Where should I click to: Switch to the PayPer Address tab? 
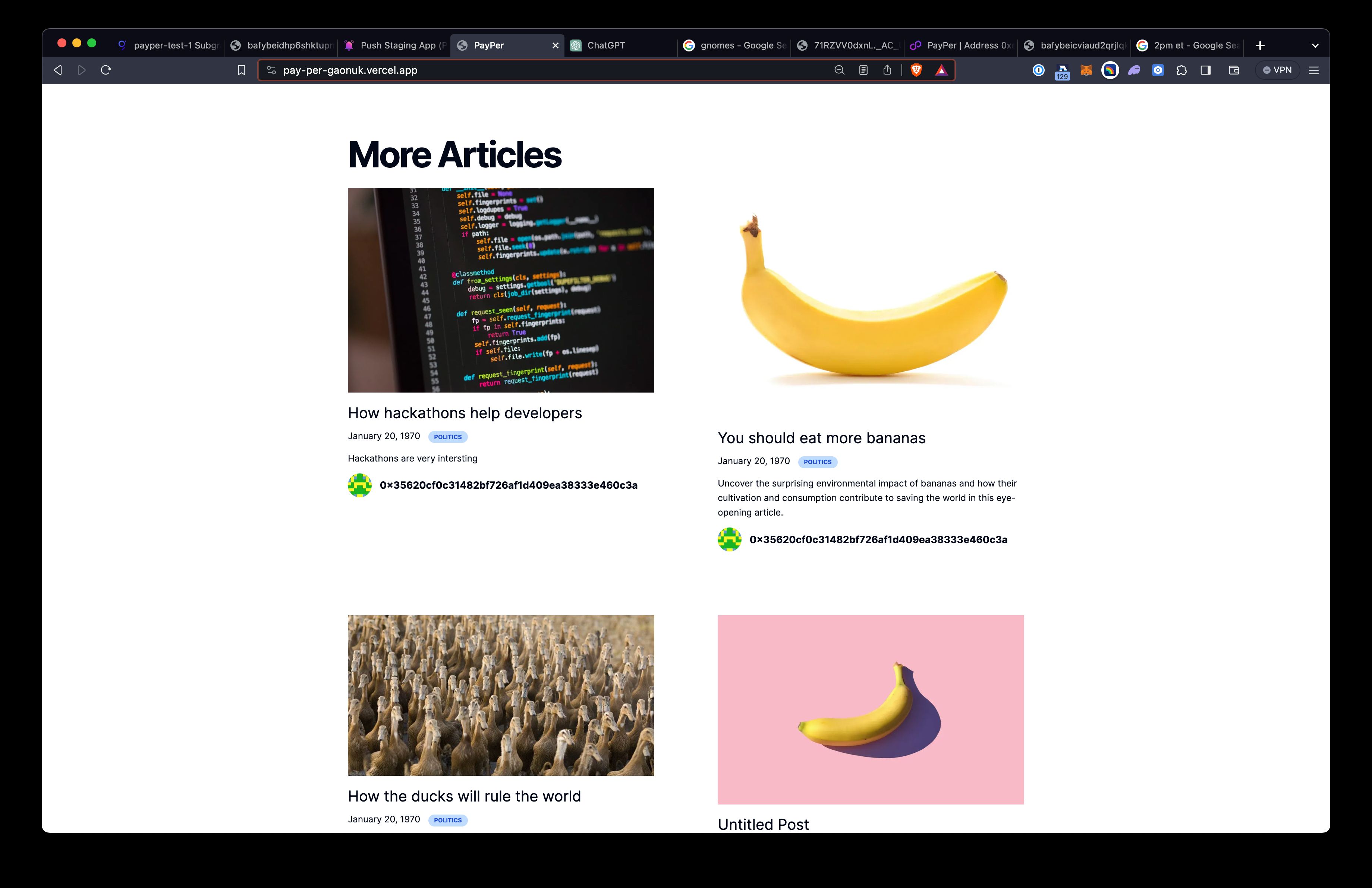point(962,45)
